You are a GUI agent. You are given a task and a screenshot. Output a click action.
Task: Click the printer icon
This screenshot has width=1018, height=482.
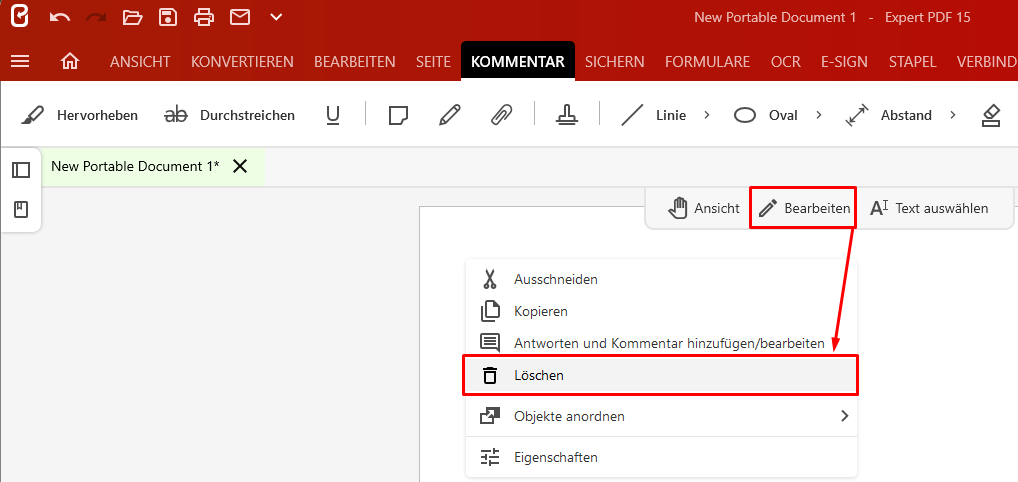[x=204, y=18]
